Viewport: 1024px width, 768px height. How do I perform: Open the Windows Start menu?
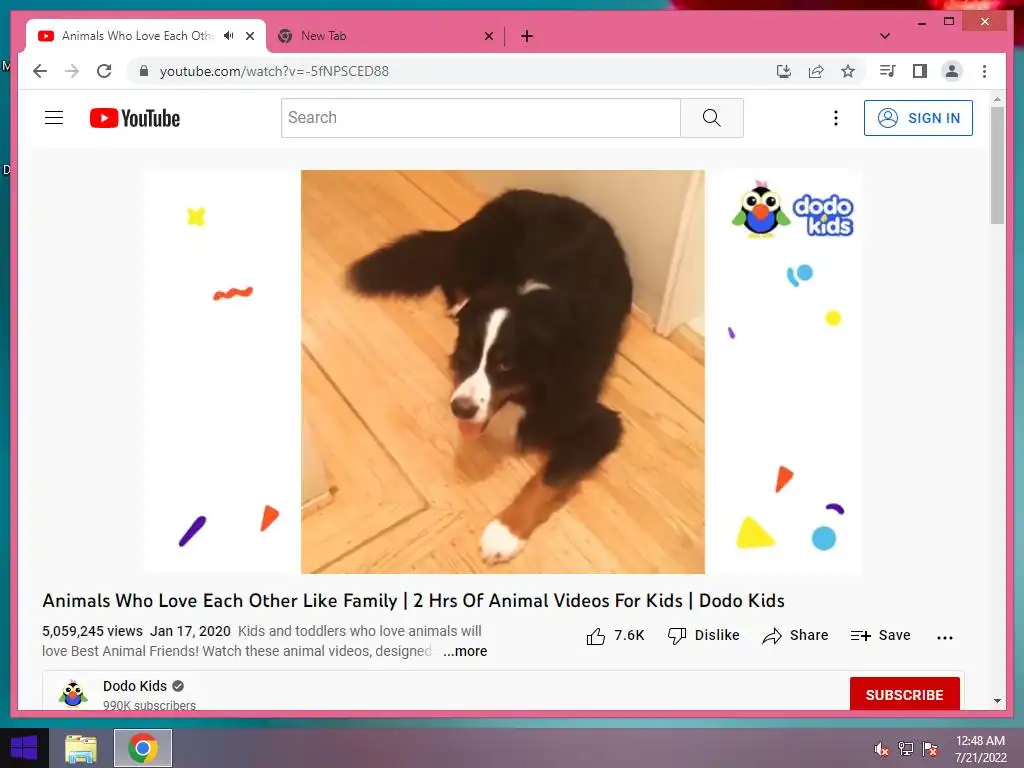tap(24, 748)
